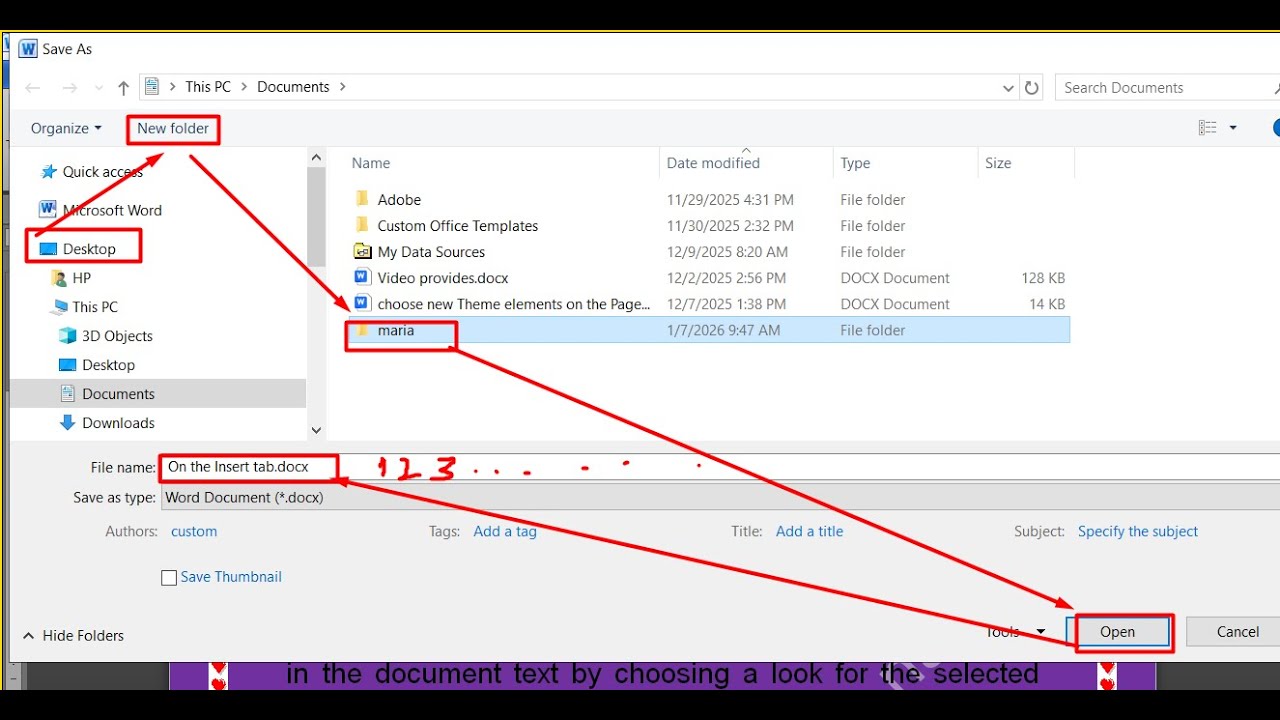1280x720 pixels.
Task: Open the Tools dropdown menu
Action: pyautogui.click(x=1015, y=632)
